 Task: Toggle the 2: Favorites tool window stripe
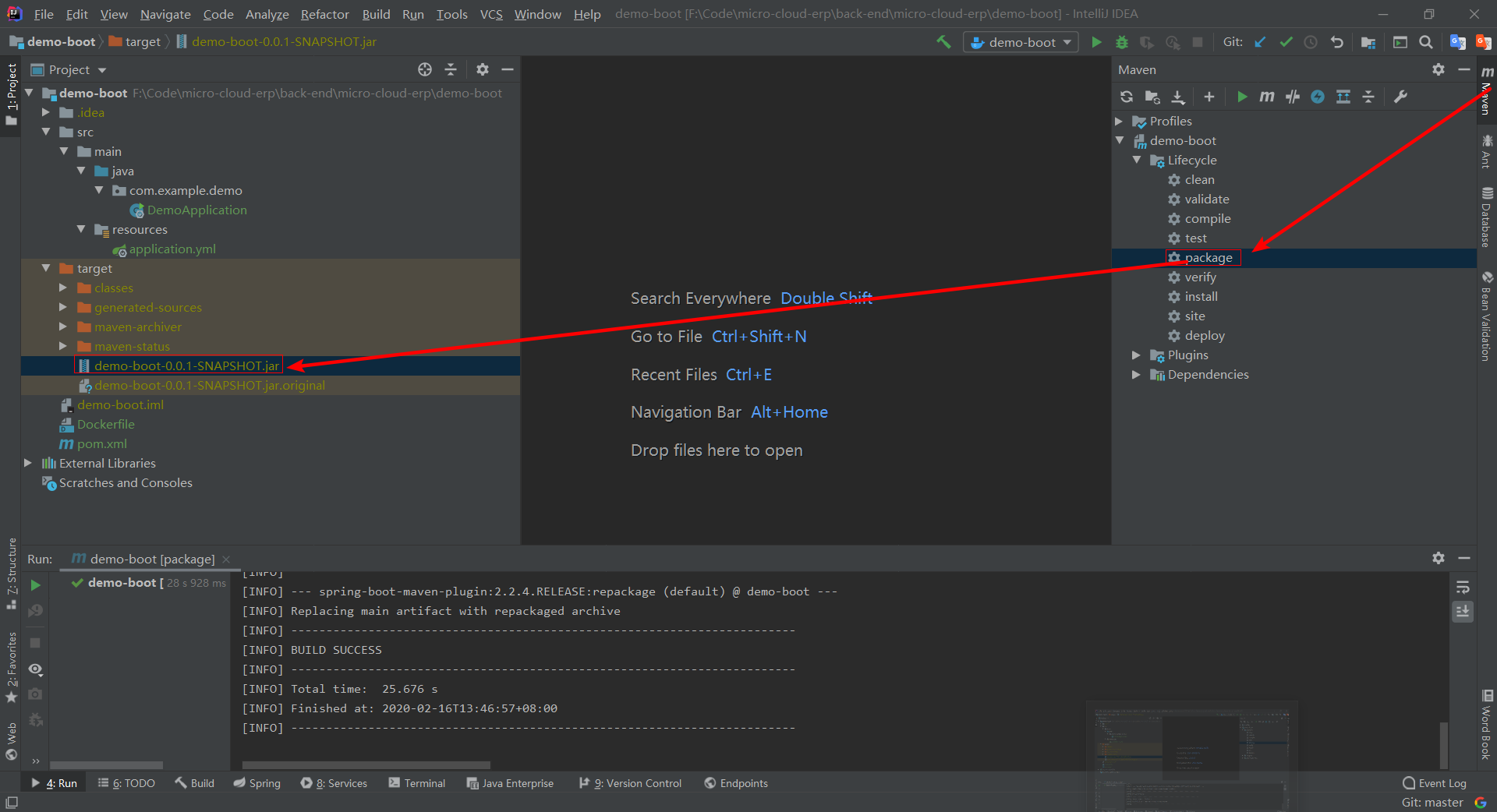[x=11, y=666]
